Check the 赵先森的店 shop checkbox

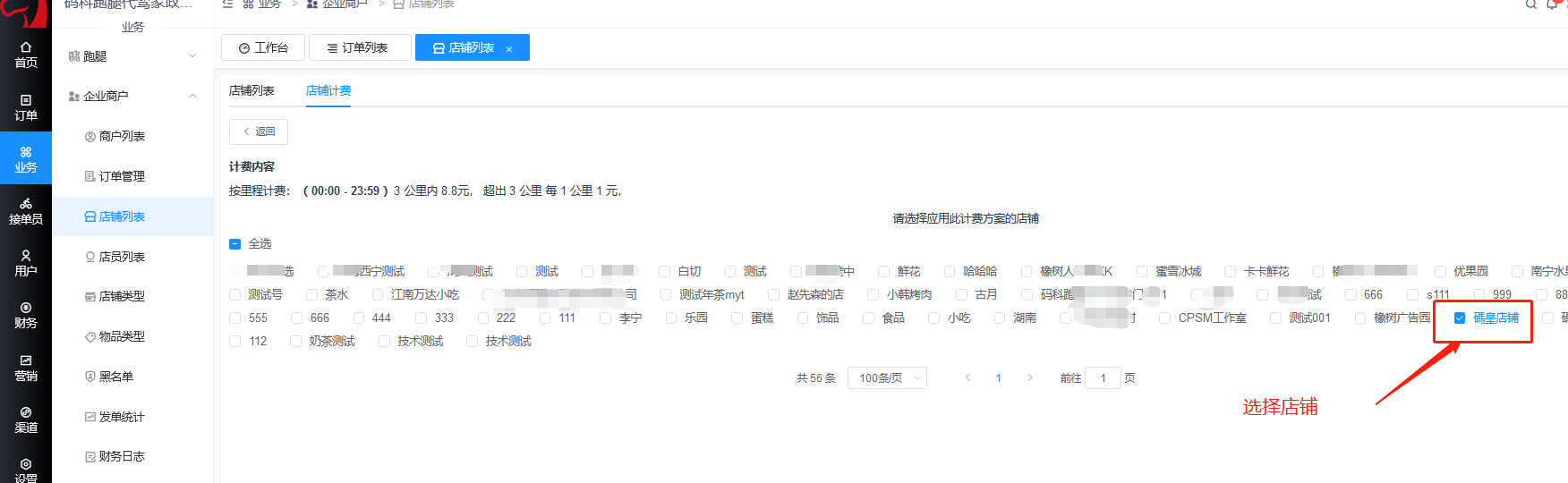tap(774, 294)
